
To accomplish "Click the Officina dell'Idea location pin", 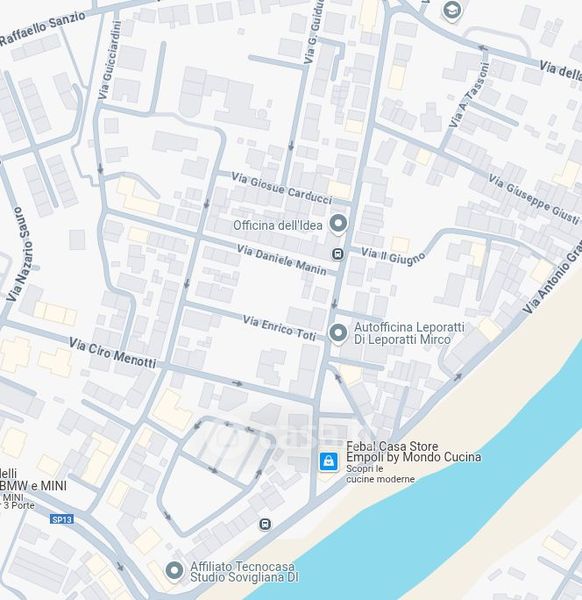I will tap(338, 223).
